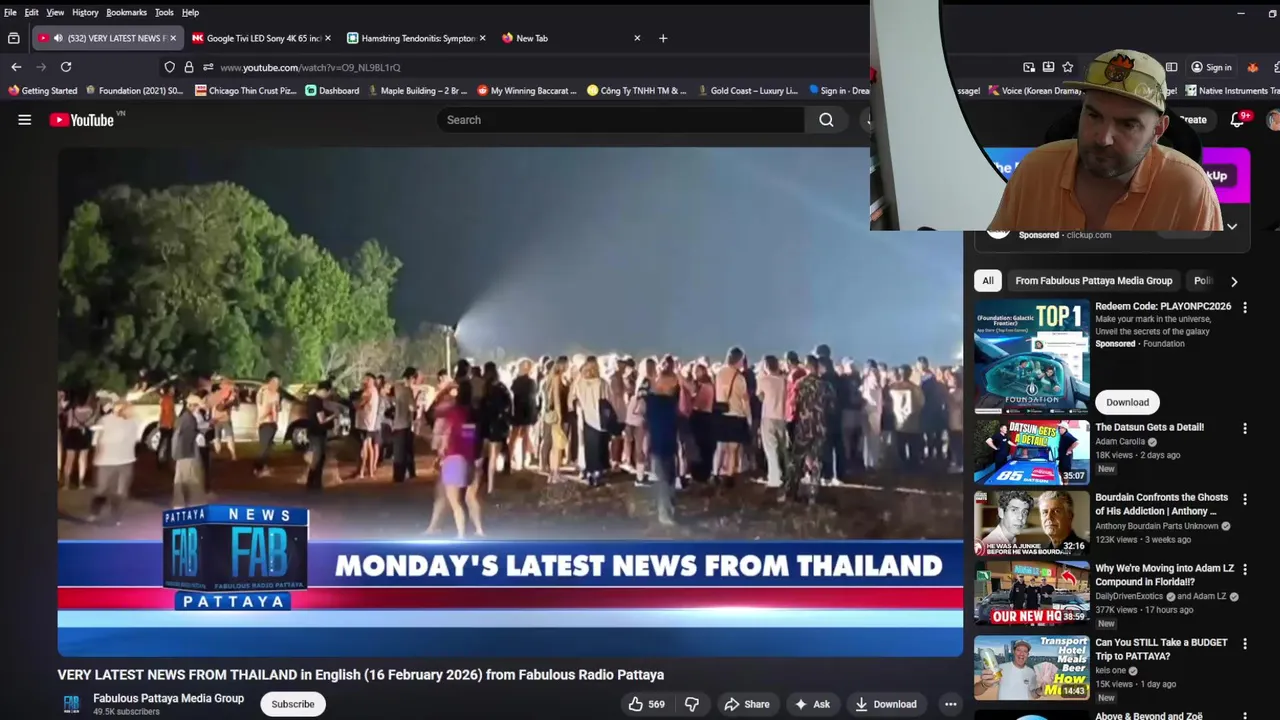Reload the current page

pyautogui.click(x=66, y=67)
